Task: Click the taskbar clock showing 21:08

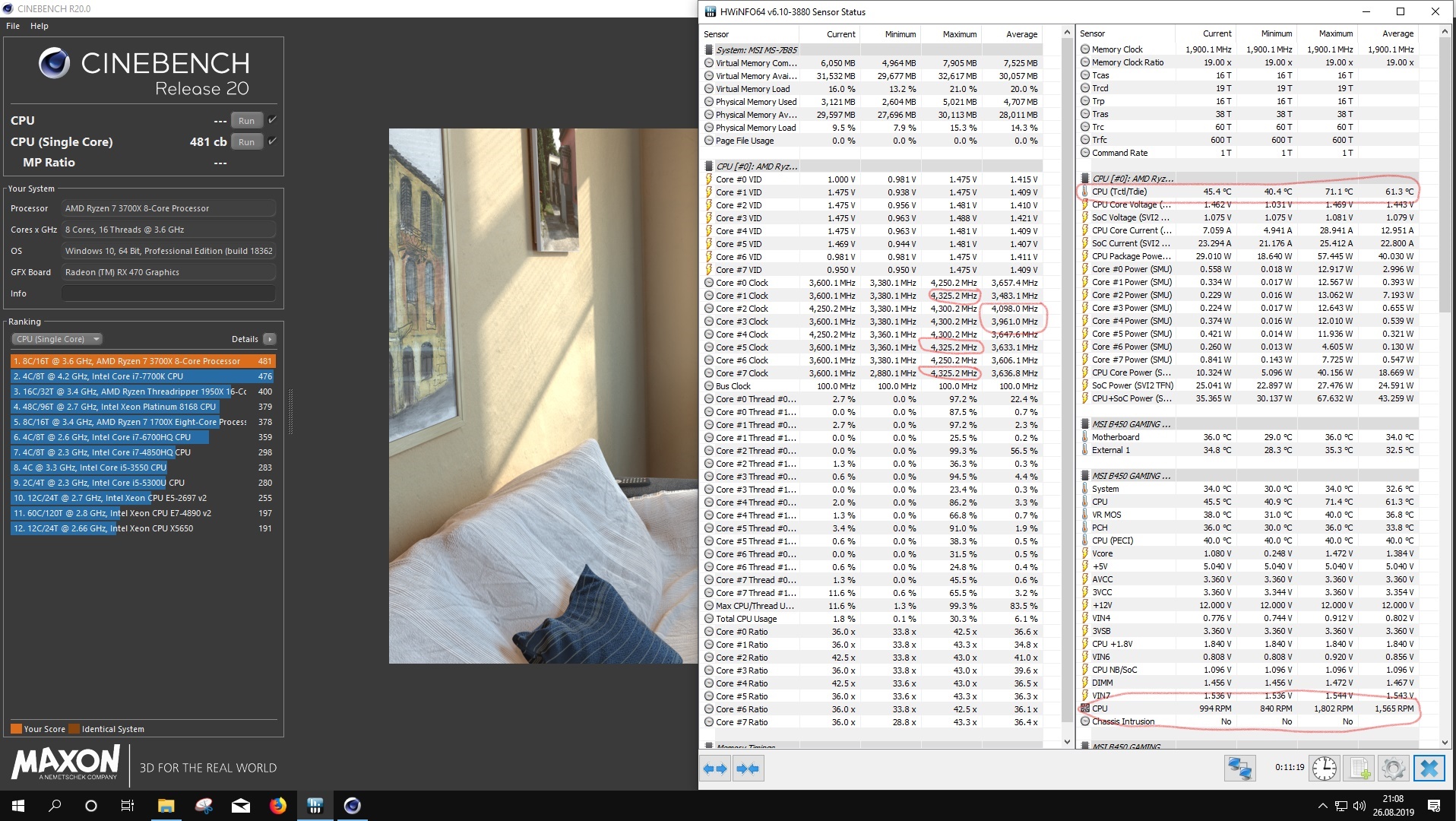Action: (x=1392, y=806)
